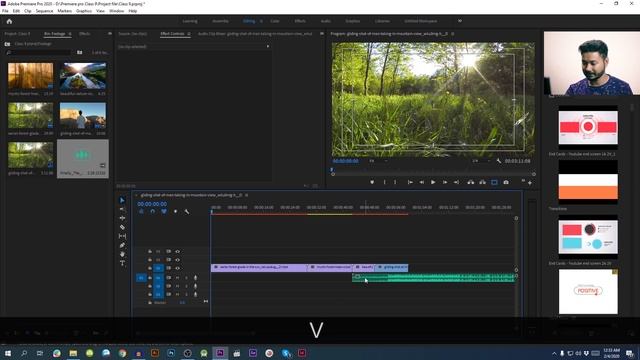Click timeline playhead timecode
This screenshot has width=640, height=360.
(152, 204)
